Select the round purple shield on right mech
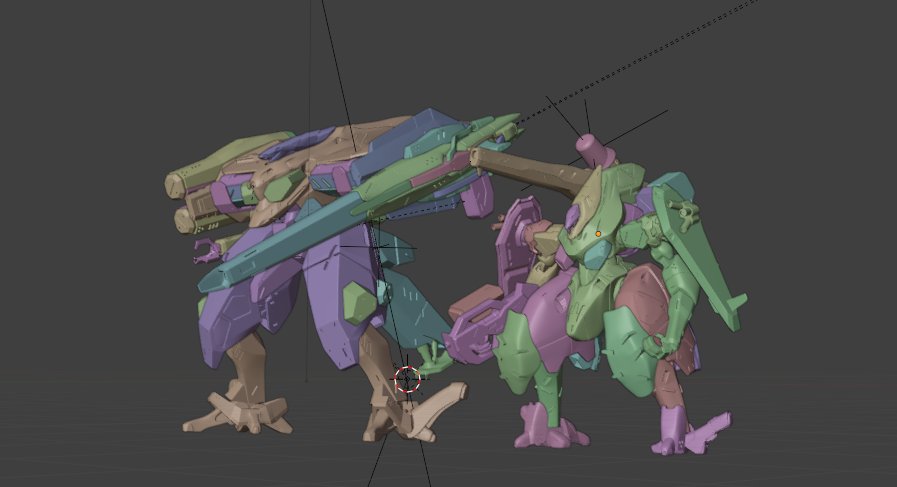This screenshot has width=897, height=487. (x=519, y=243)
